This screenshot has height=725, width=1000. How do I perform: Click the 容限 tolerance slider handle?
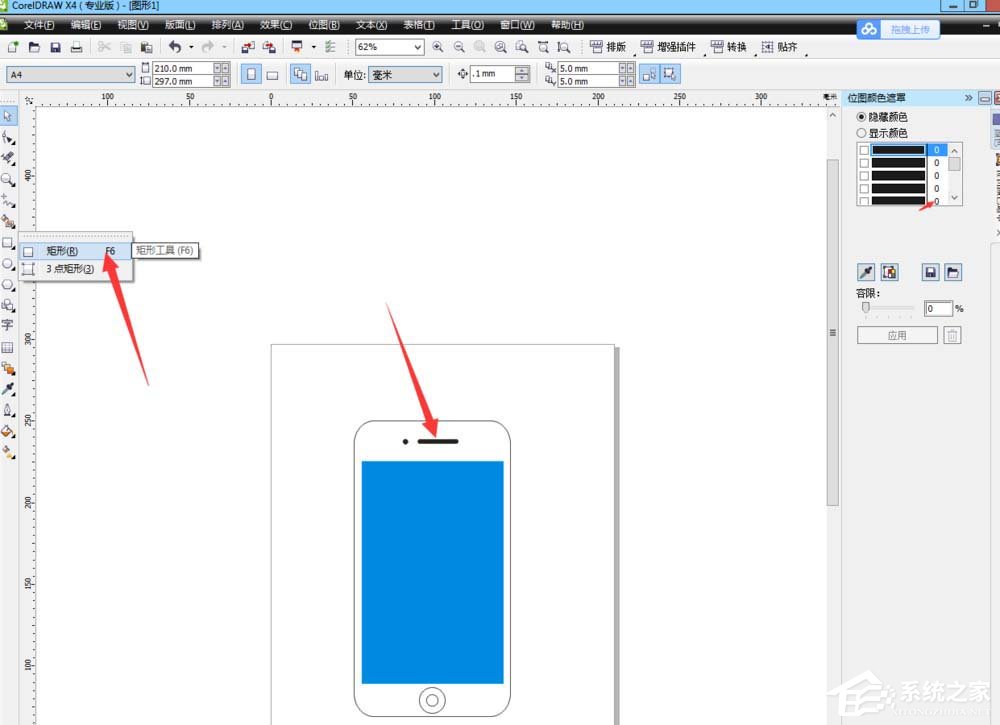865,308
